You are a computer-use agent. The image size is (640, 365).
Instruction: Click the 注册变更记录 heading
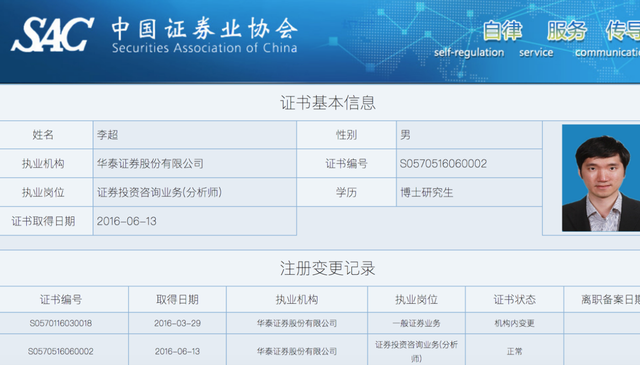click(x=327, y=268)
